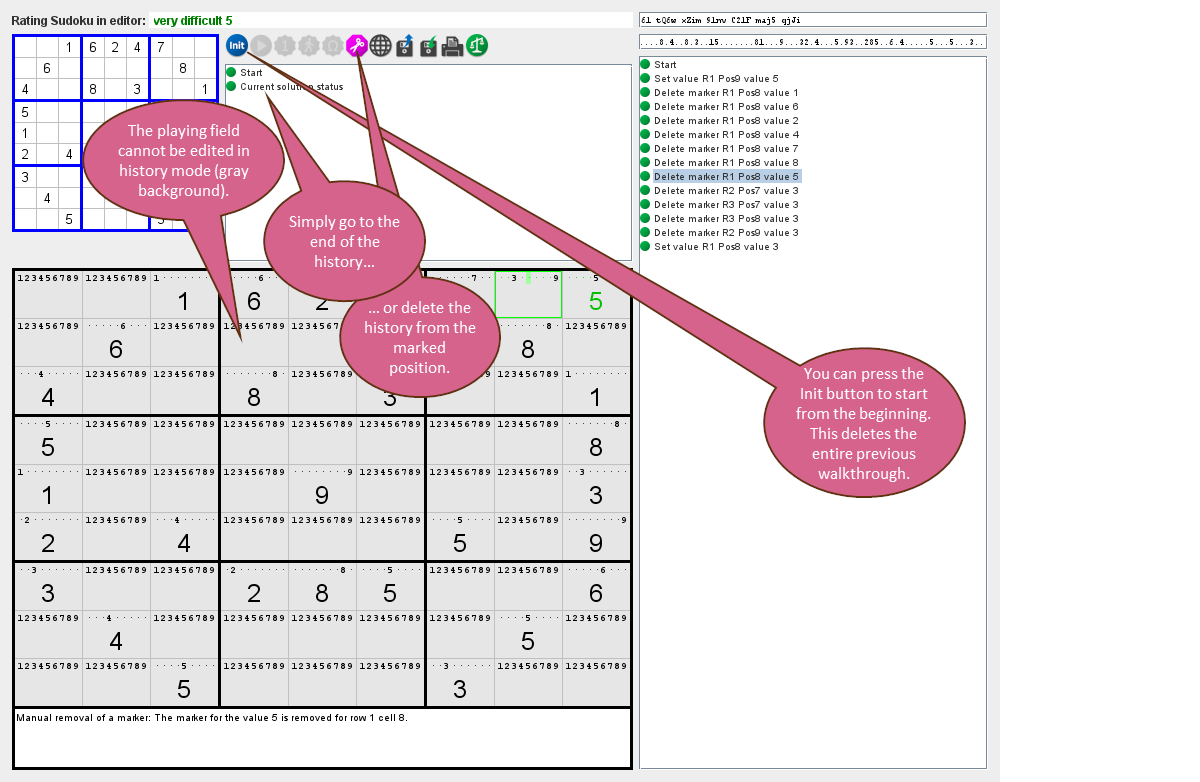Click the 7 cell in the small preview grid

pos(161,47)
